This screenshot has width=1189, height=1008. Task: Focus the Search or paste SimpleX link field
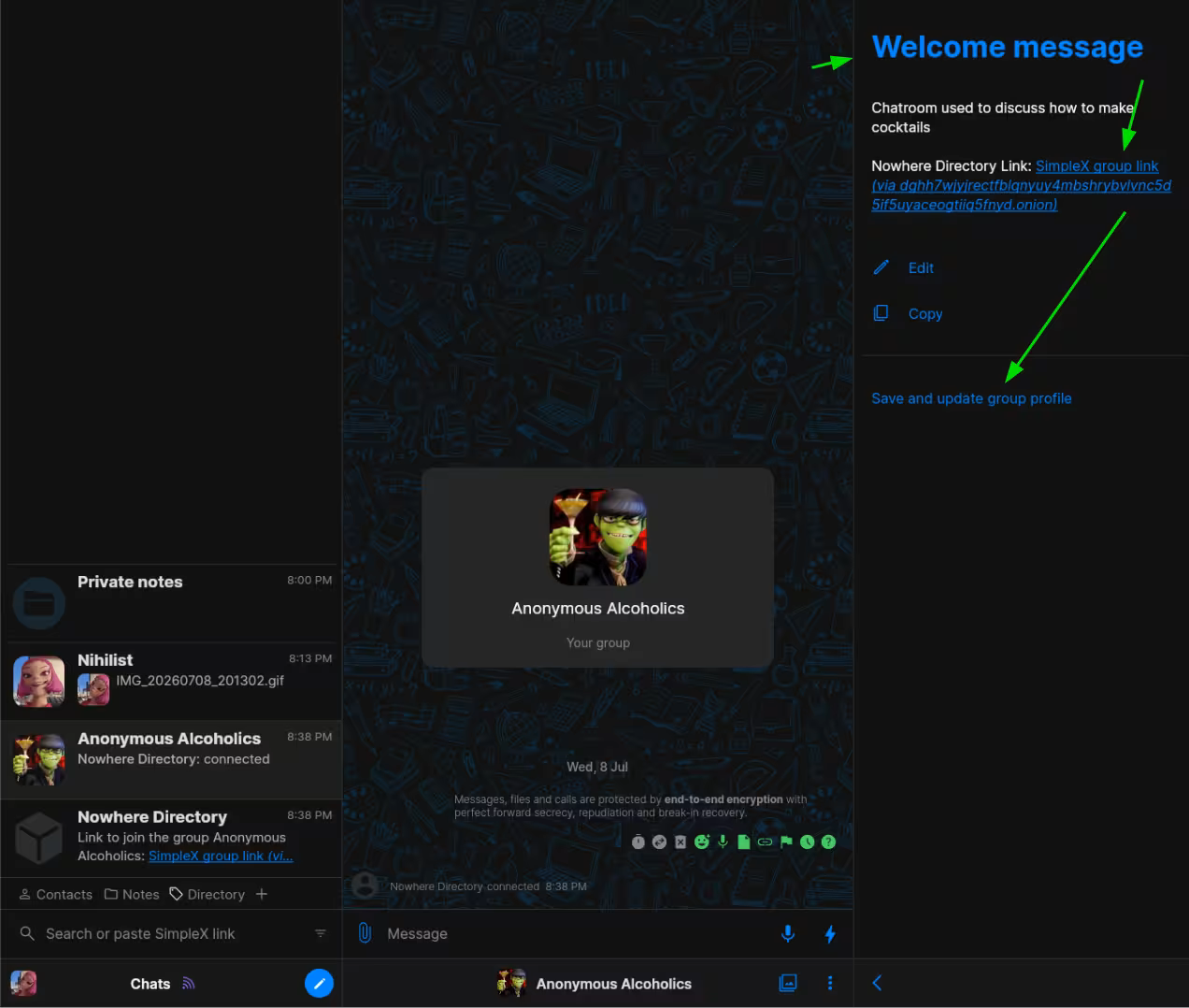point(170,933)
